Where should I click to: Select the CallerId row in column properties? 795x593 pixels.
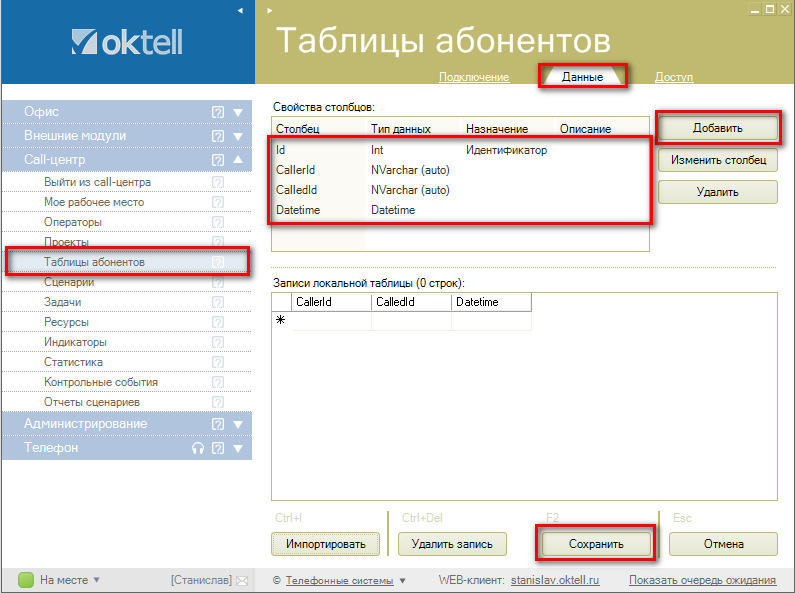(x=296, y=170)
